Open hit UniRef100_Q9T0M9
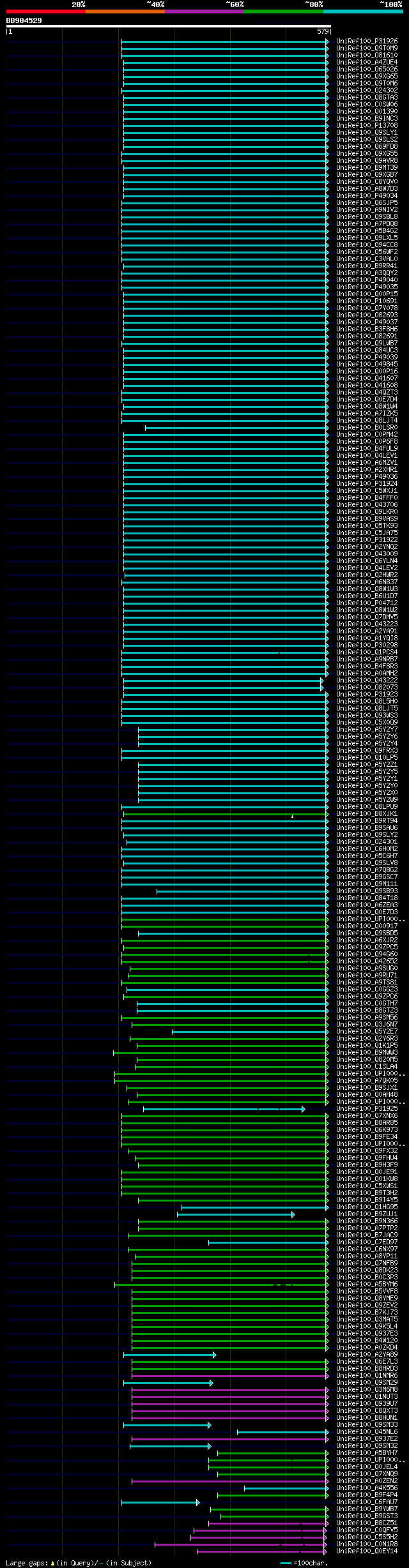The width and height of the screenshot is (409, 1568). (367, 48)
